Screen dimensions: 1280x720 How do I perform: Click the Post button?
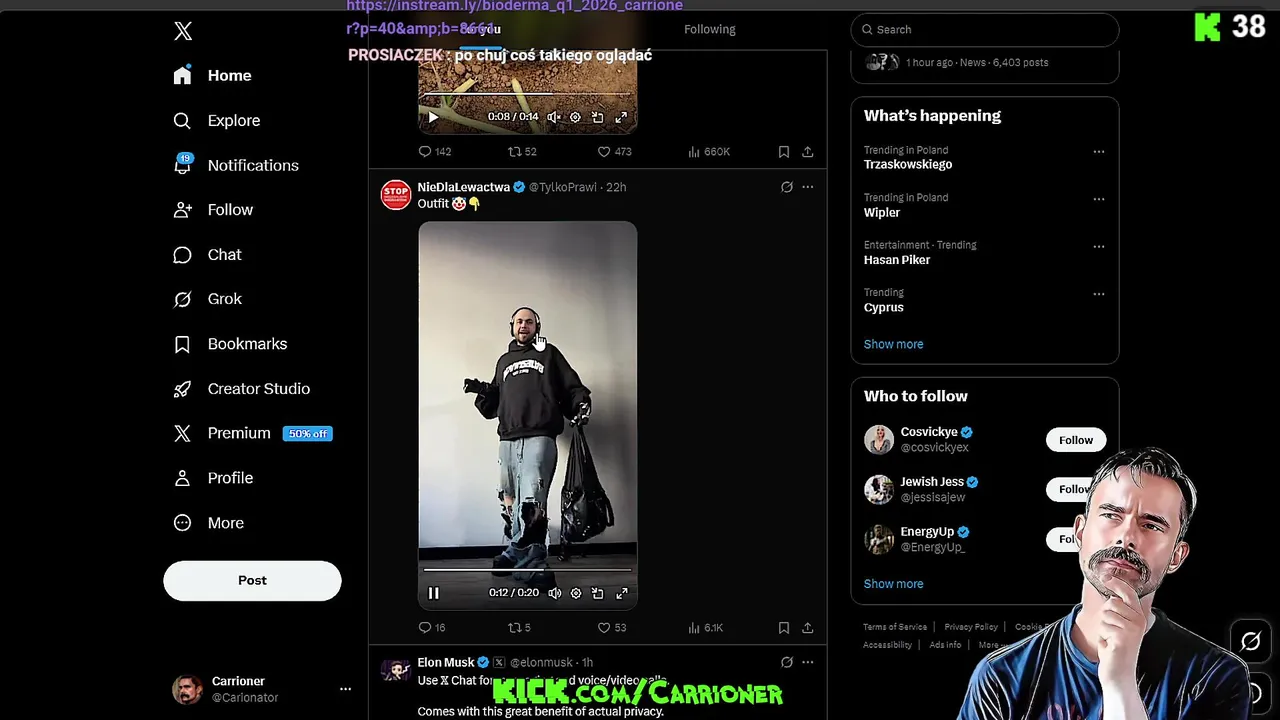(252, 581)
